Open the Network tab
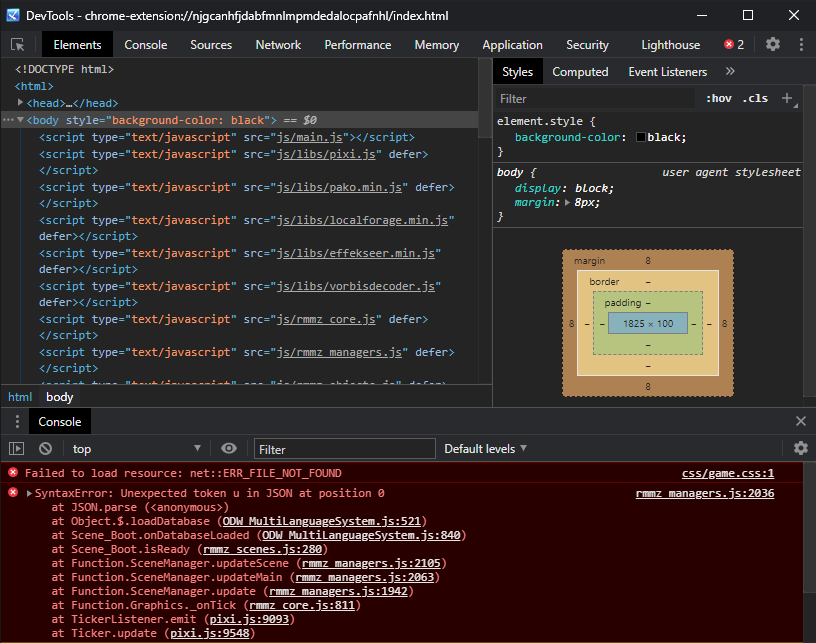Viewport: 816px width, 643px height. click(278, 45)
